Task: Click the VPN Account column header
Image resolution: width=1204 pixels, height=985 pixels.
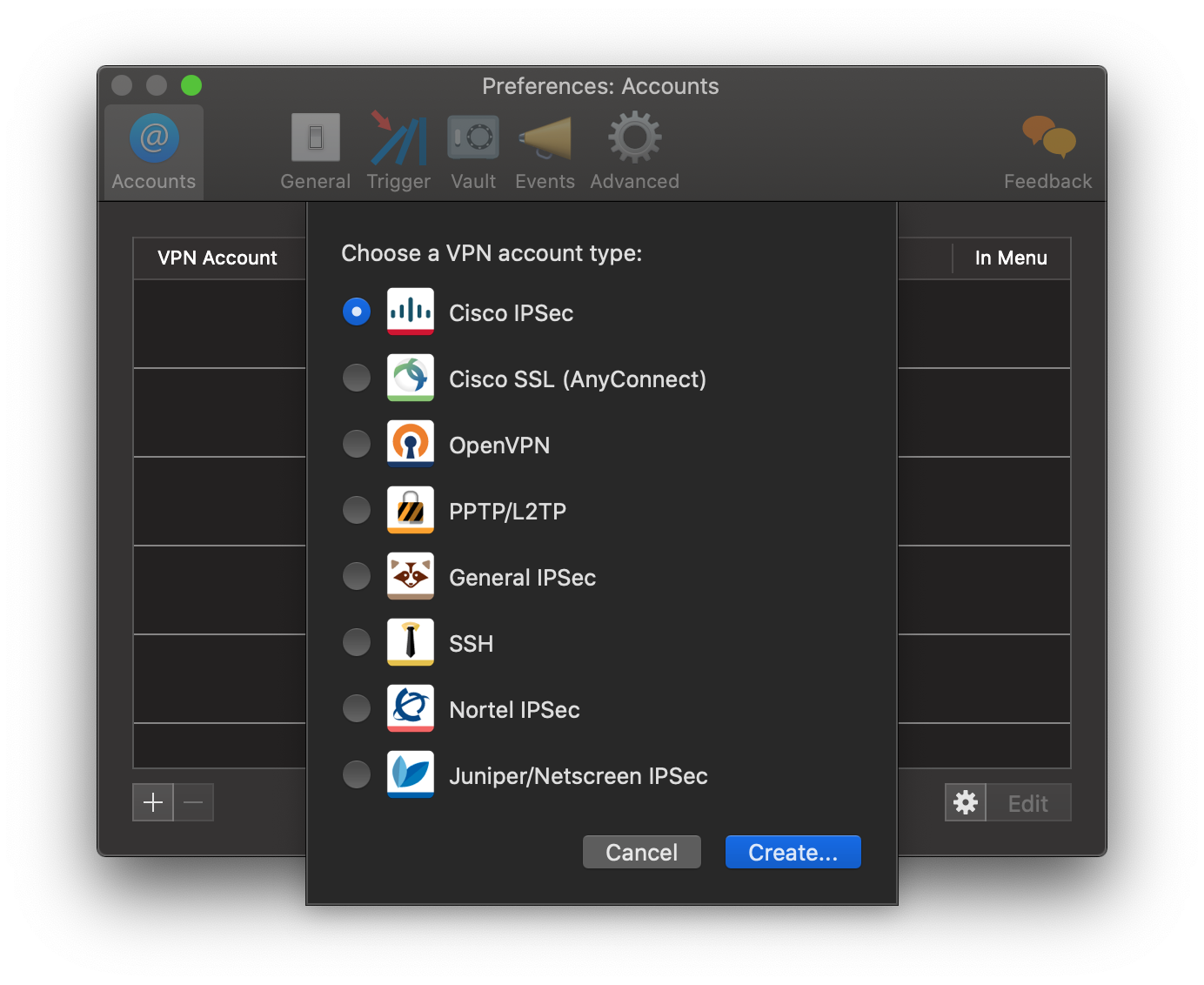Action: (x=217, y=258)
